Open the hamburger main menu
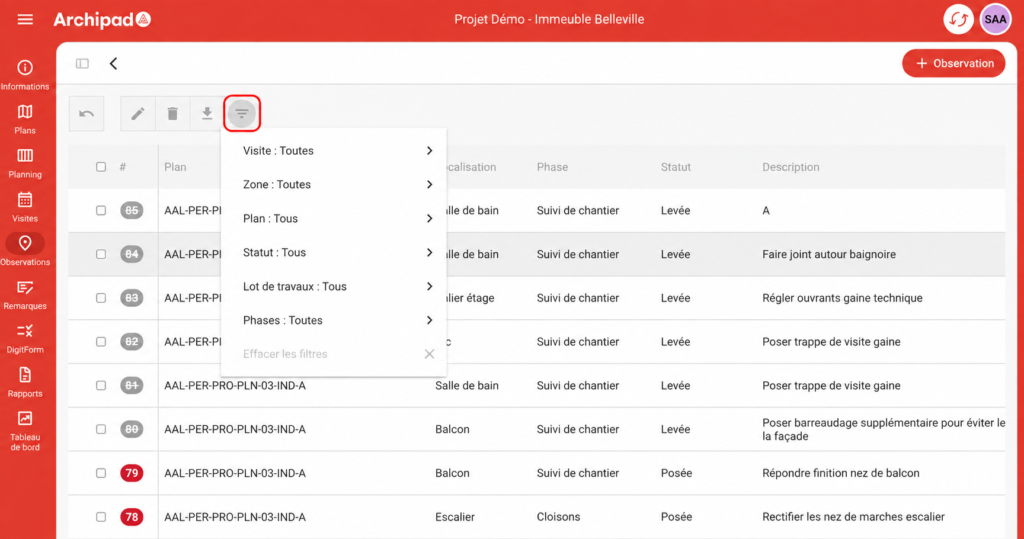Screen dimensions: 1024x539 pyautogui.click(x=25, y=20)
